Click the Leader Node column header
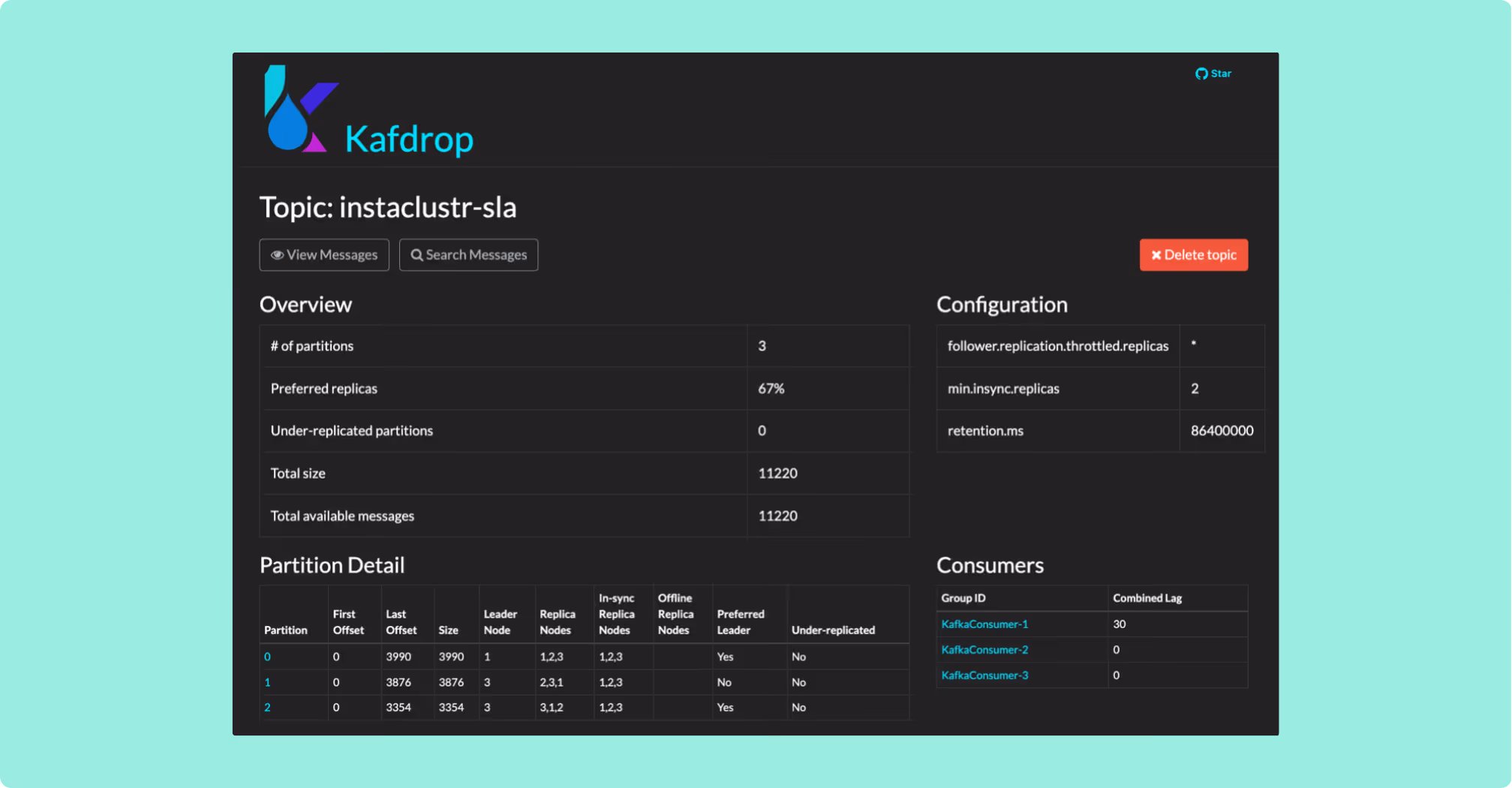This screenshot has width=1512, height=788. tap(500, 622)
